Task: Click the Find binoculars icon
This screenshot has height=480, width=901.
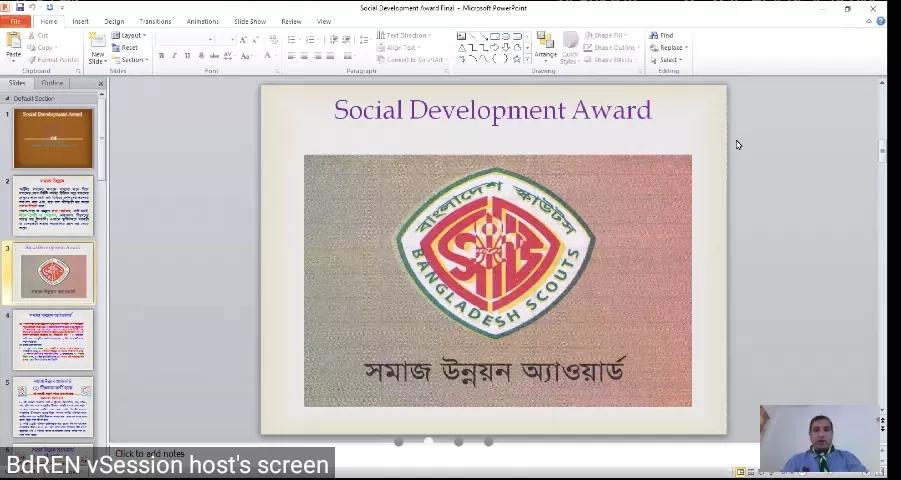Action: (654, 35)
